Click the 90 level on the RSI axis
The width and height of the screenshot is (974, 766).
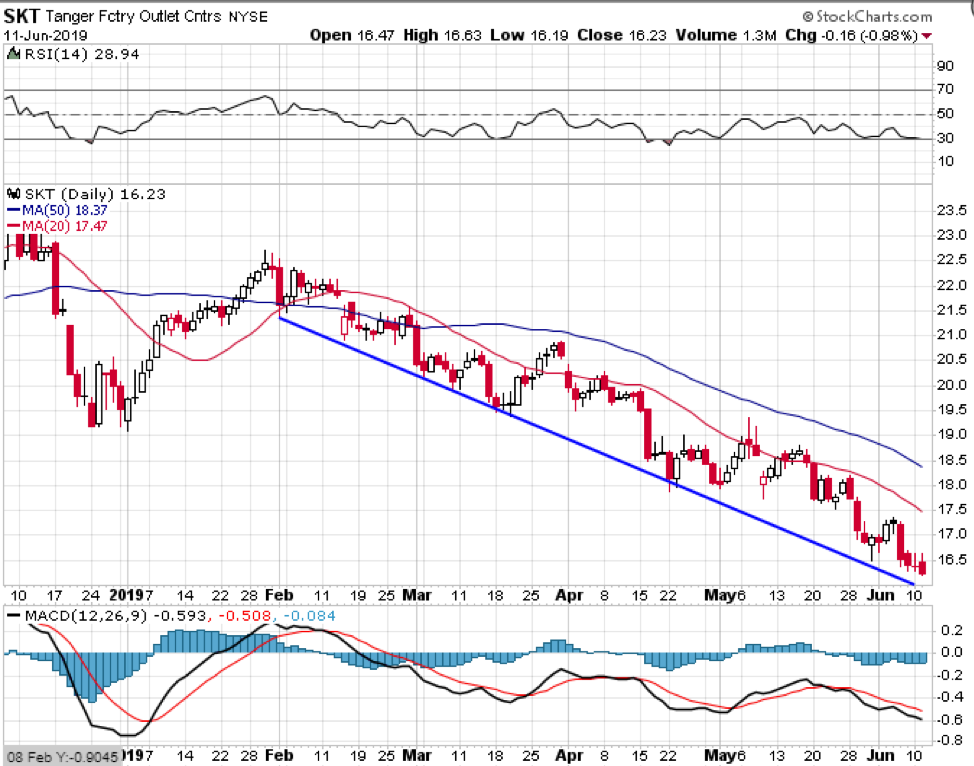(945, 66)
